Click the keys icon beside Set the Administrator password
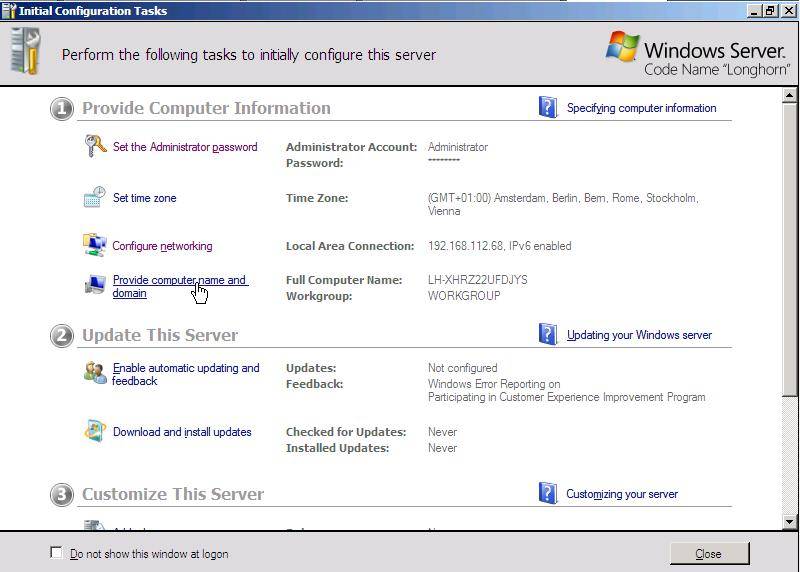The image size is (800, 572). 95,146
